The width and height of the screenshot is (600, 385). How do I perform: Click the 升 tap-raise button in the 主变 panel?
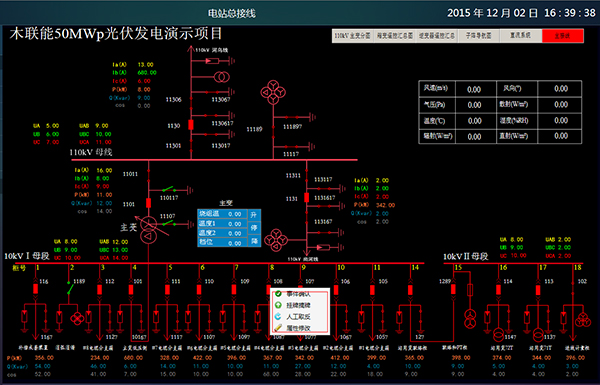(x=254, y=215)
